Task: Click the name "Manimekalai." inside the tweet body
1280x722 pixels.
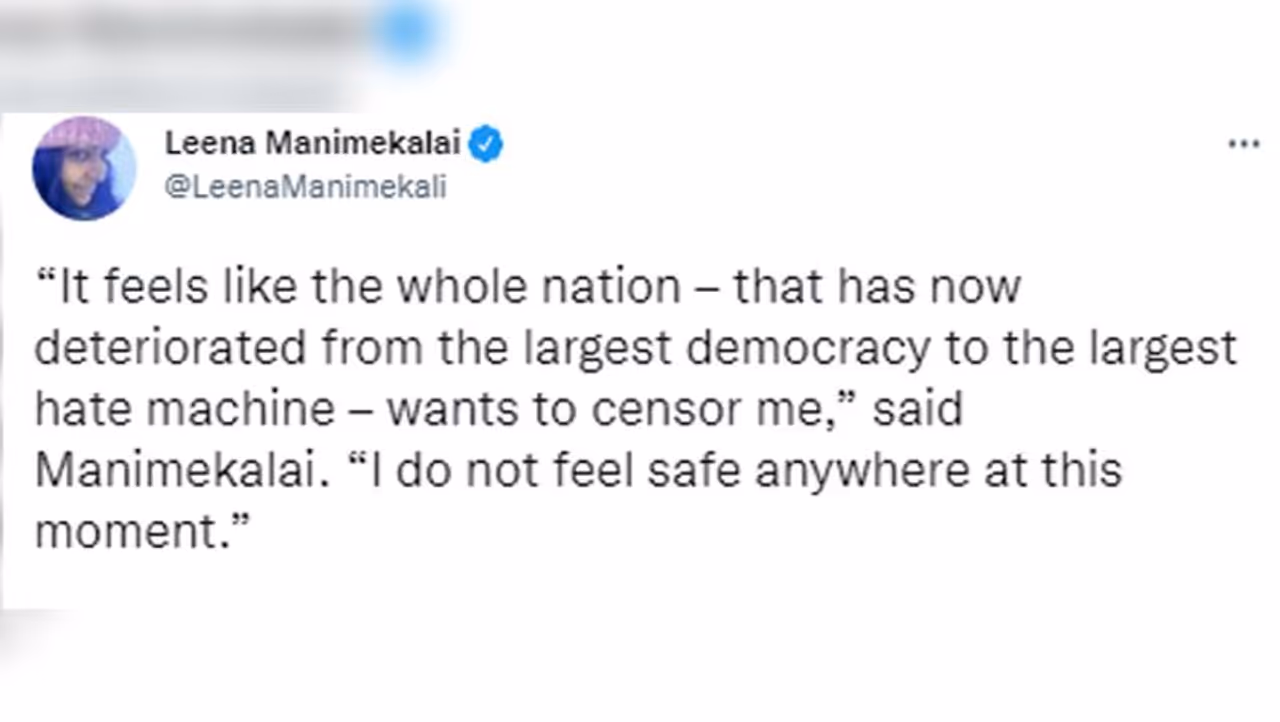Action: coord(182,470)
